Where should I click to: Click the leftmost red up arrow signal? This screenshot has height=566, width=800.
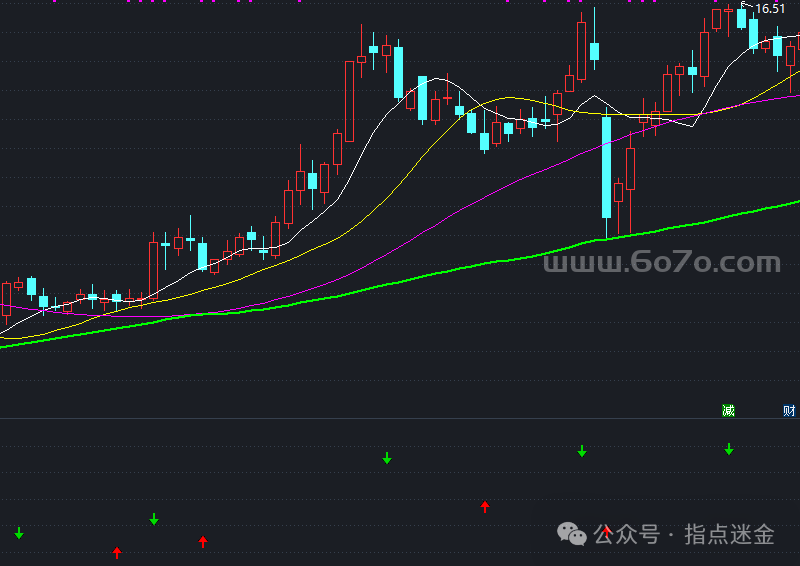pos(117,552)
